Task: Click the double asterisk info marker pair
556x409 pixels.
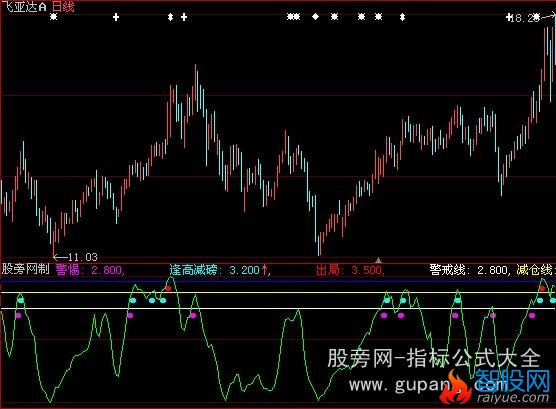Action: [x=294, y=17]
